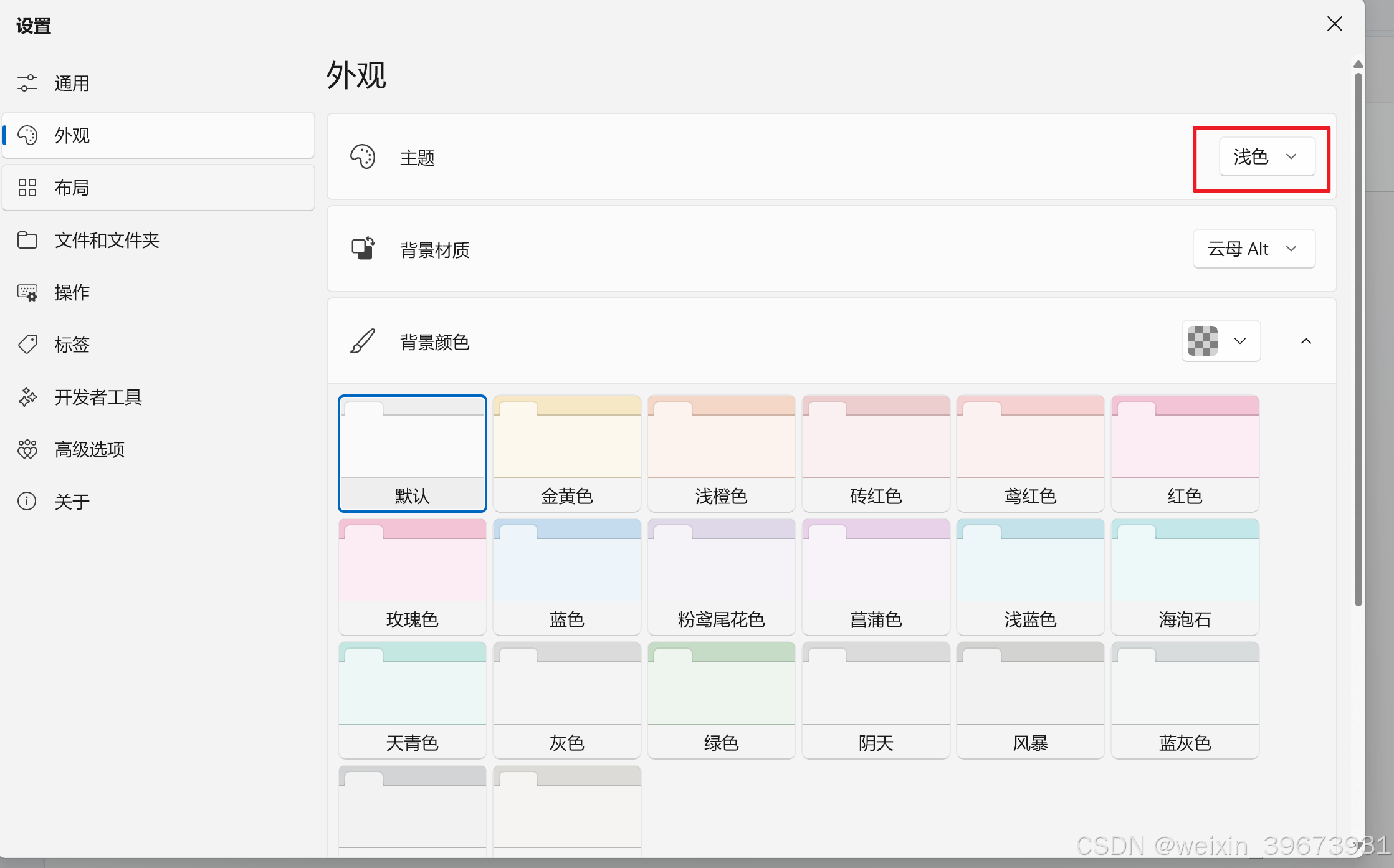Click the 布局 grid icon

pos(27,188)
